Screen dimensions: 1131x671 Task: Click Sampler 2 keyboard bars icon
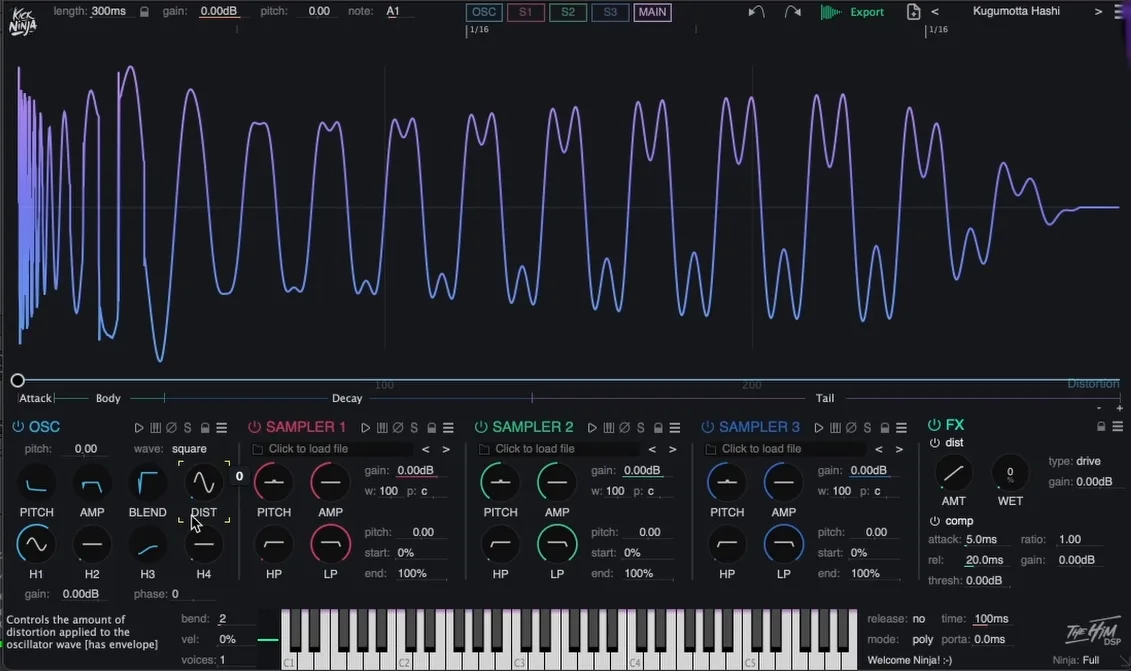click(x=609, y=428)
